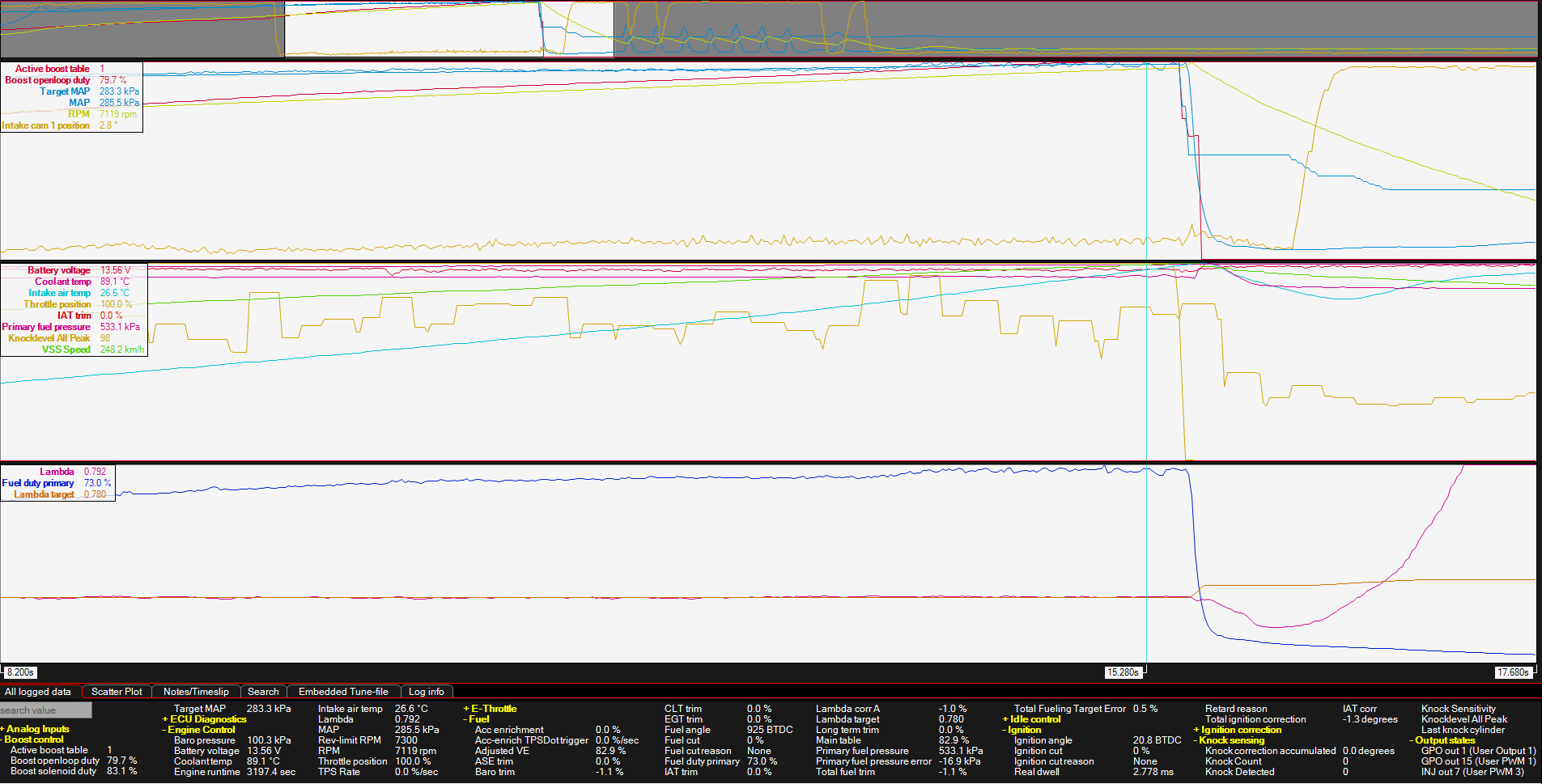Select the All logged data tab
The image size is (1542, 784).
(x=38, y=692)
